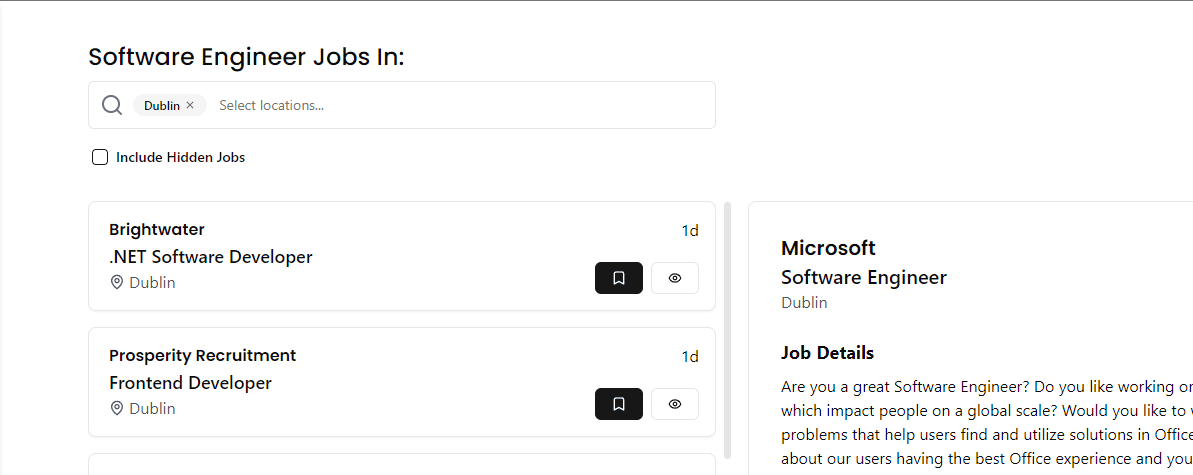Image resolution: width=1193 pixels, height=475 pixels.
Task: Click the Job Details section heading
Action: coord(827,353)
